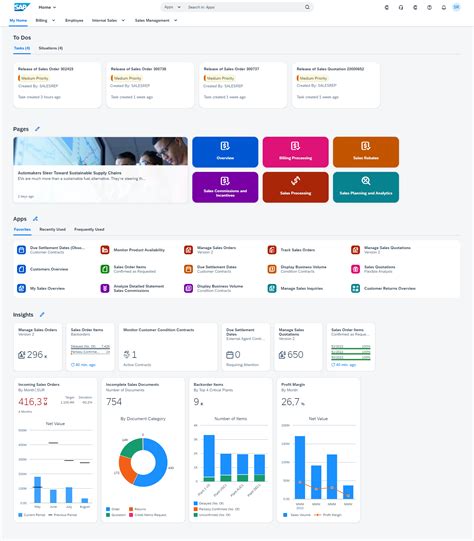This screenshot has width=474, height=541.
Task: Click the orange segment of the donut chart
Action: tap(126, 470)
